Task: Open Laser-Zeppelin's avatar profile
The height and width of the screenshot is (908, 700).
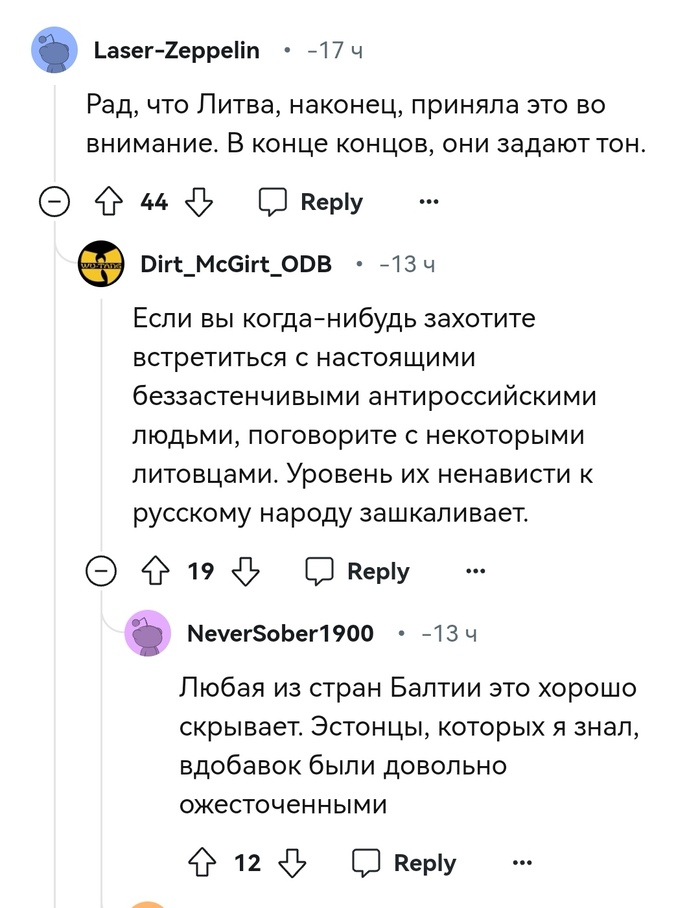Action: coord(55,50)
